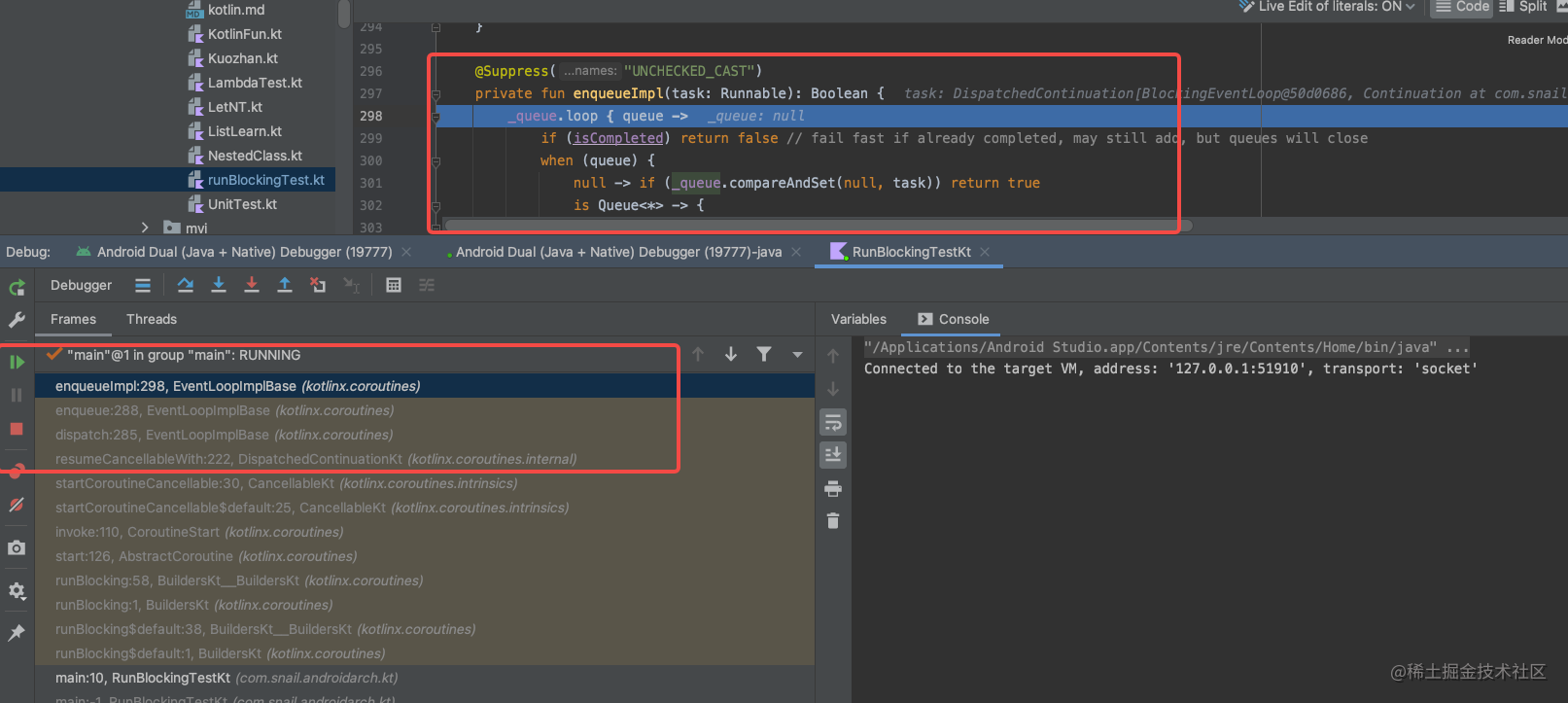Click the console print icon
Screen dimensions: 1568x703
coord(833,488)
